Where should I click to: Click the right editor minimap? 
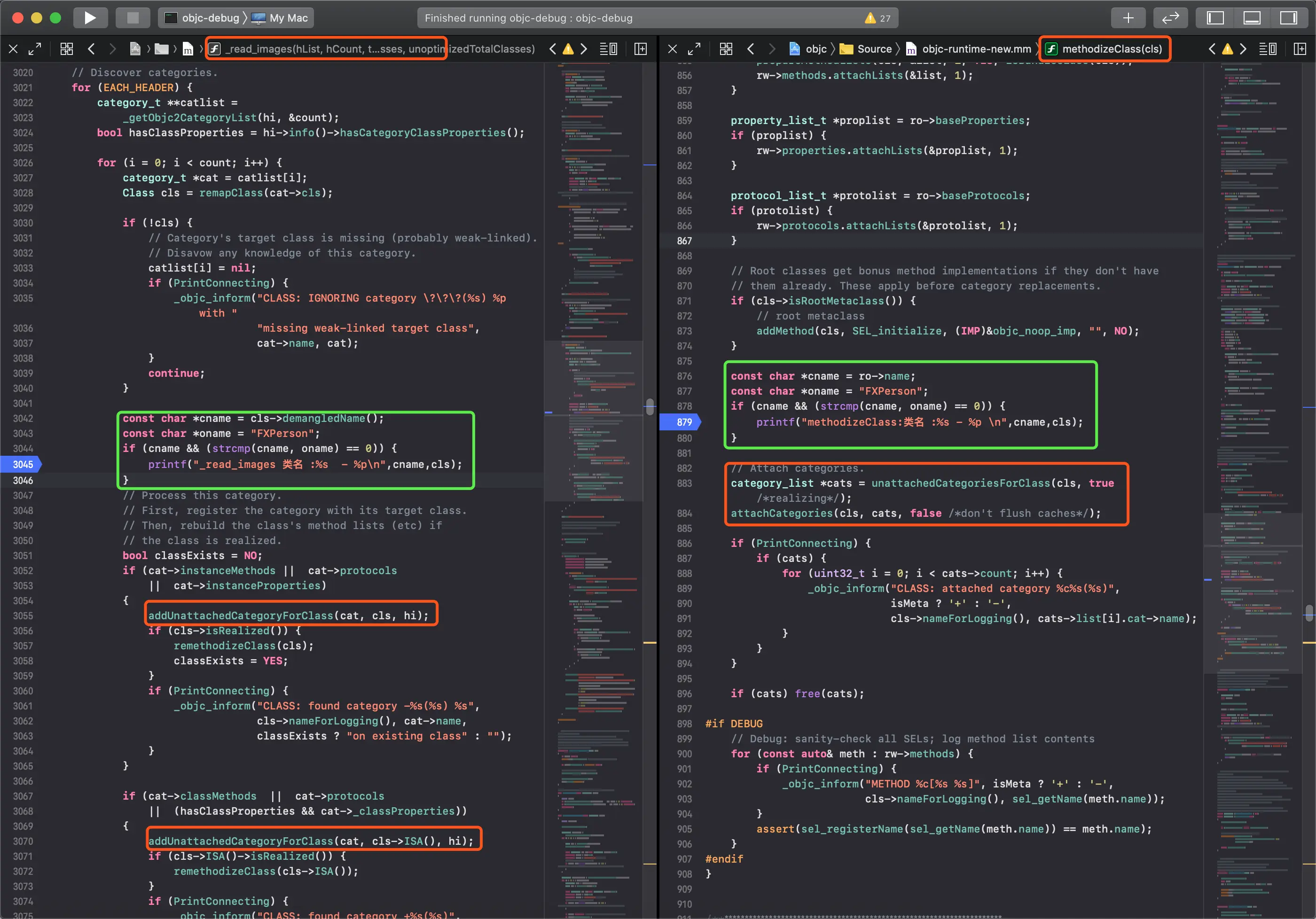click(x=1253, y=490)
